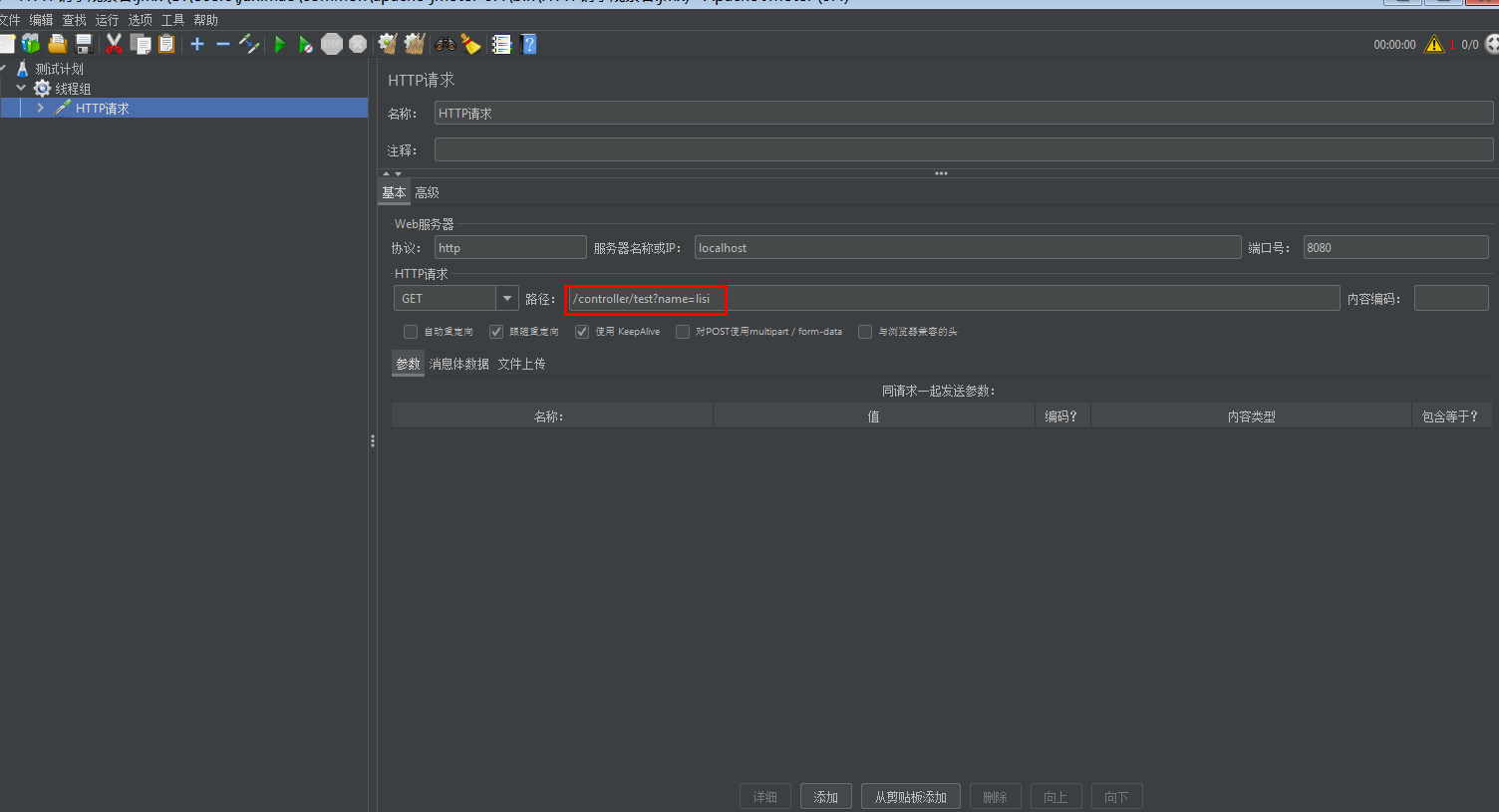
Task: Click the gear icon of 线程组
Action: click(x=42, y=89)
